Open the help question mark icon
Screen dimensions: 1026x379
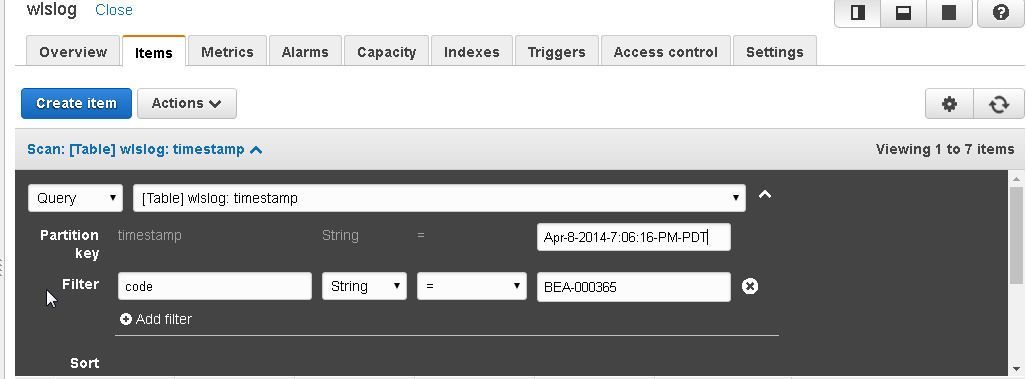(x=1000, y=12)
